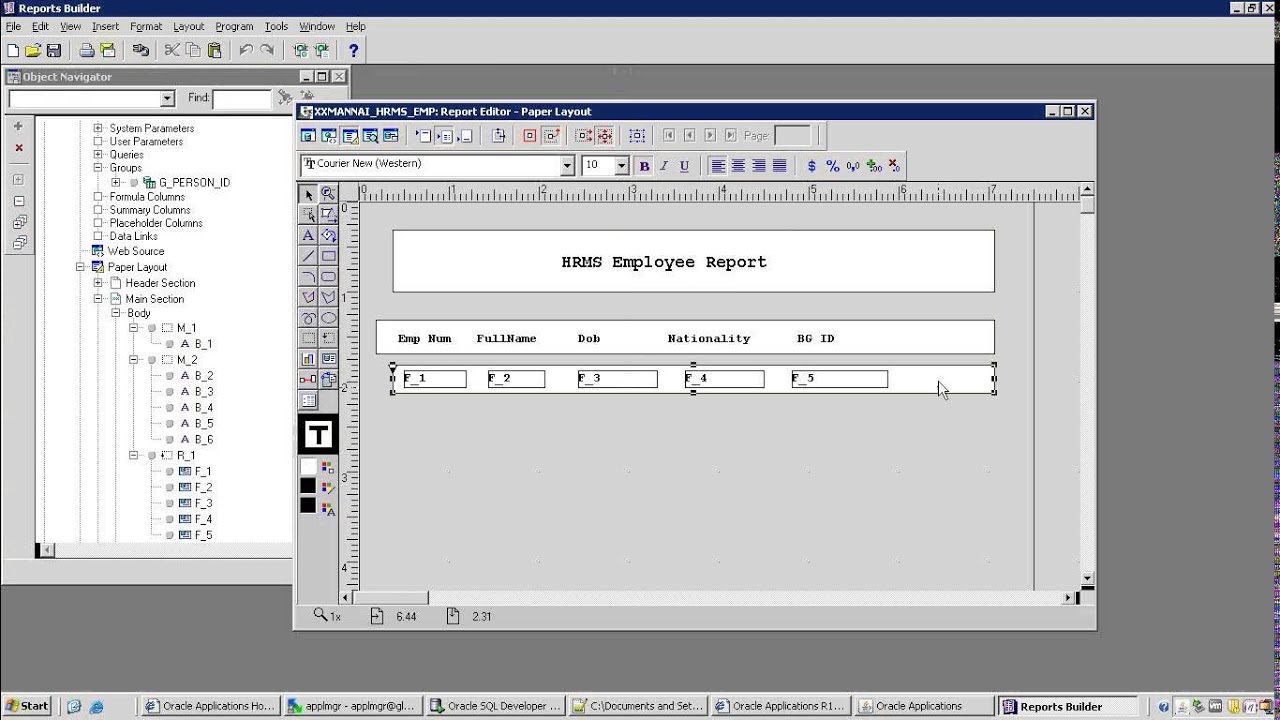The width and height of the screenshot is (1280, 720).
Task: Toggle Bold formatting button
Action: [x=644, y=166]
